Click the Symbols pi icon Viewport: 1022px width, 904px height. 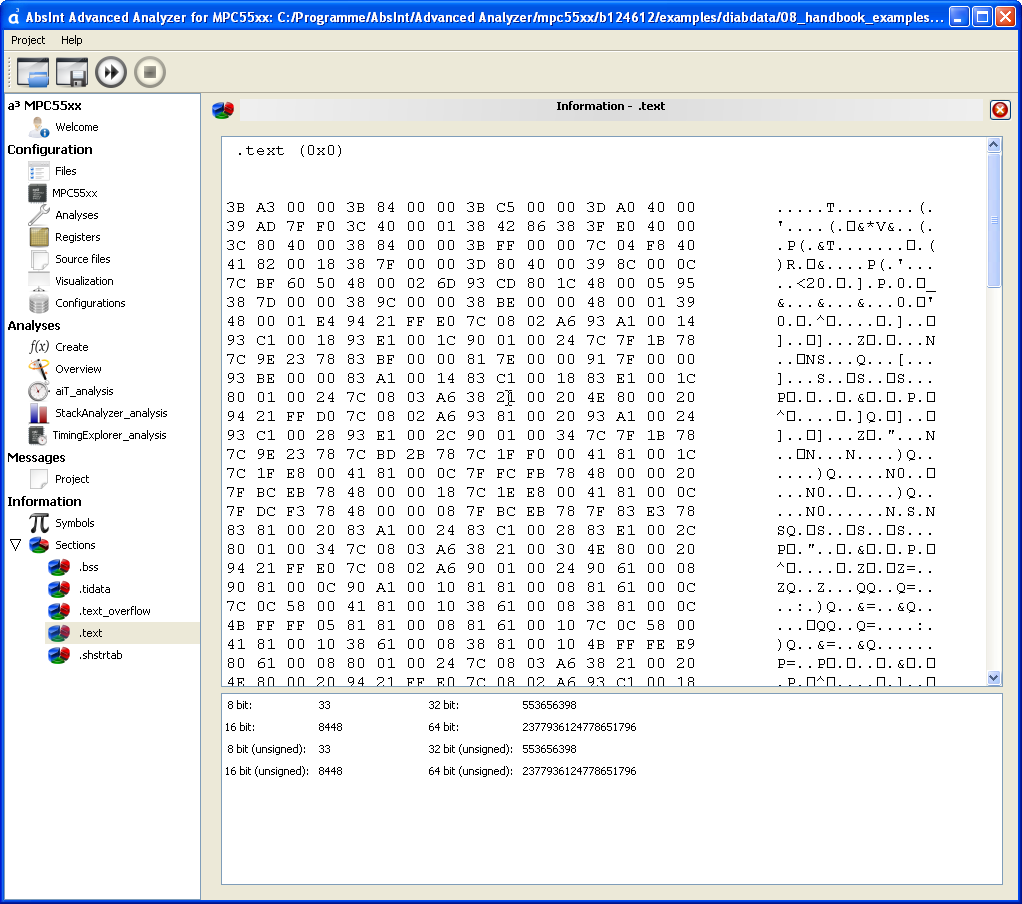(x=39, y=523)
